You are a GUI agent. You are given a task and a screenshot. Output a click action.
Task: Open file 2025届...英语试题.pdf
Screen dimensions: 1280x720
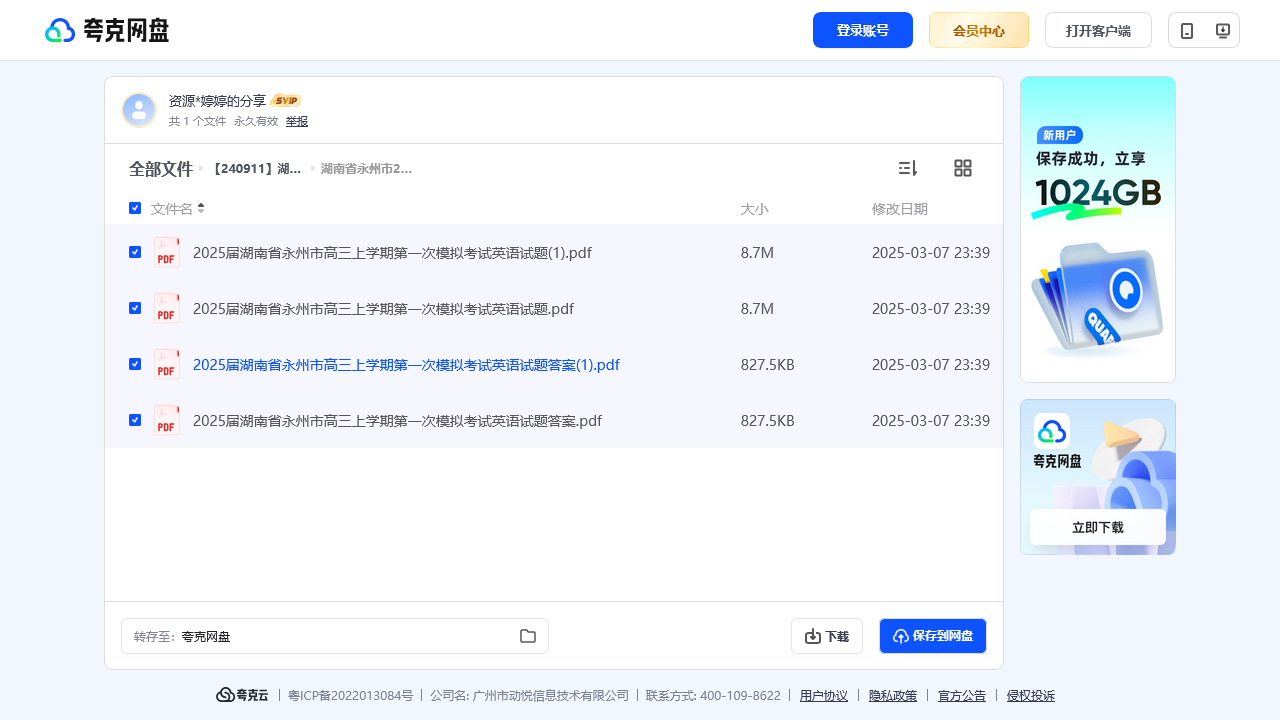click(x=383, y=309)
